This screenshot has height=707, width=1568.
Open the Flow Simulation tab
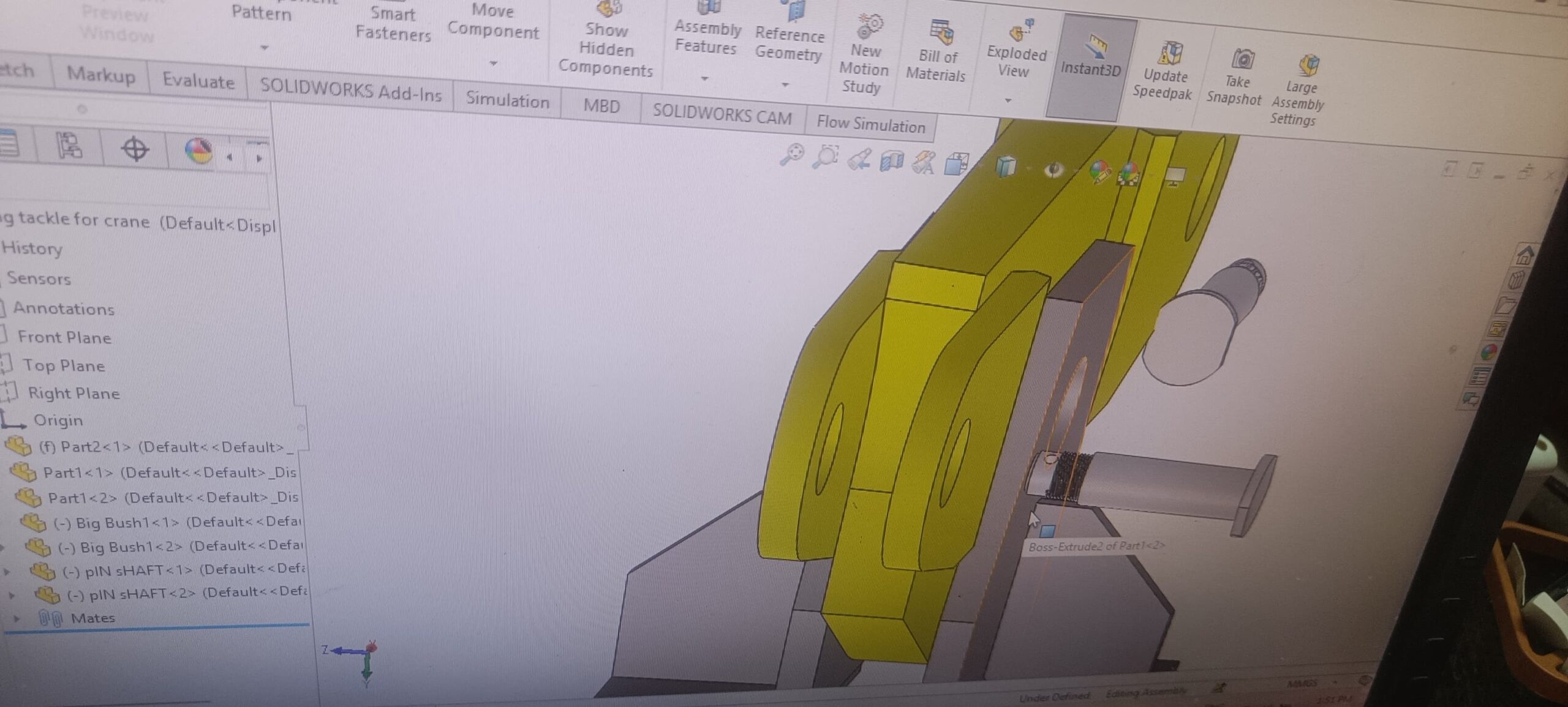coord(870,124)
